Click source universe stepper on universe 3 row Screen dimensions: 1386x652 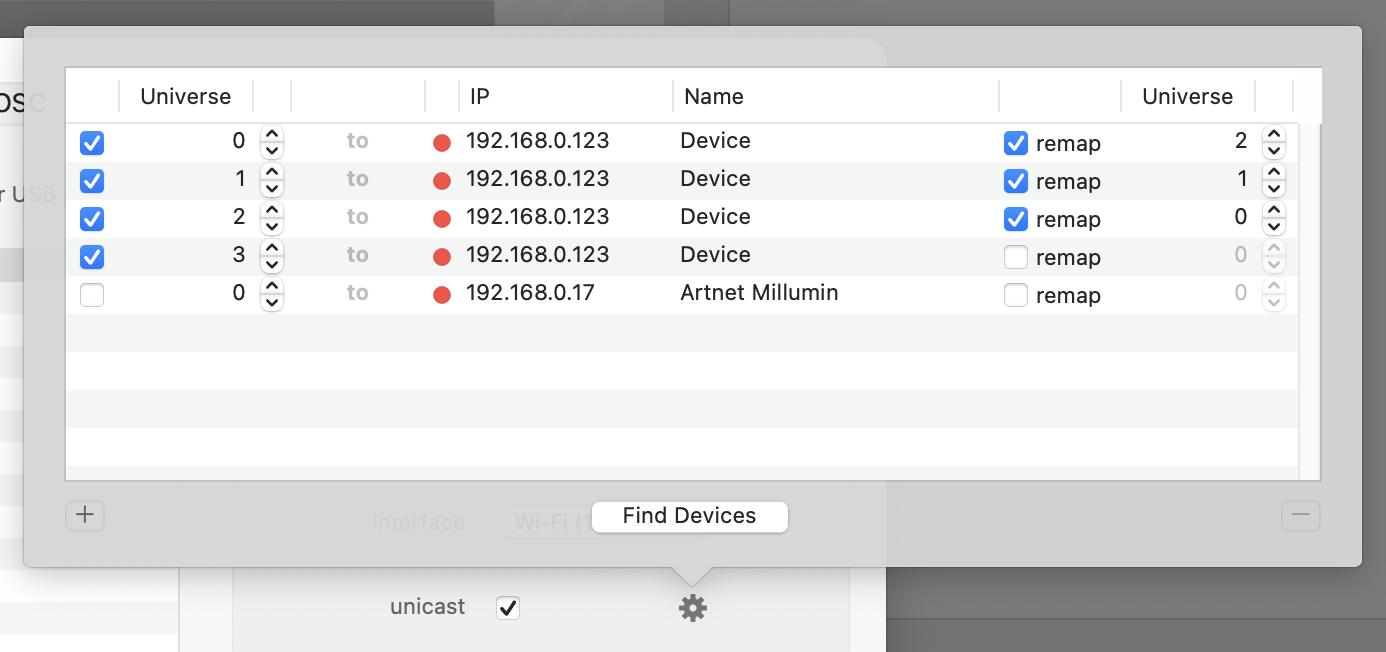pyautogui.click(x=271, y=257)
